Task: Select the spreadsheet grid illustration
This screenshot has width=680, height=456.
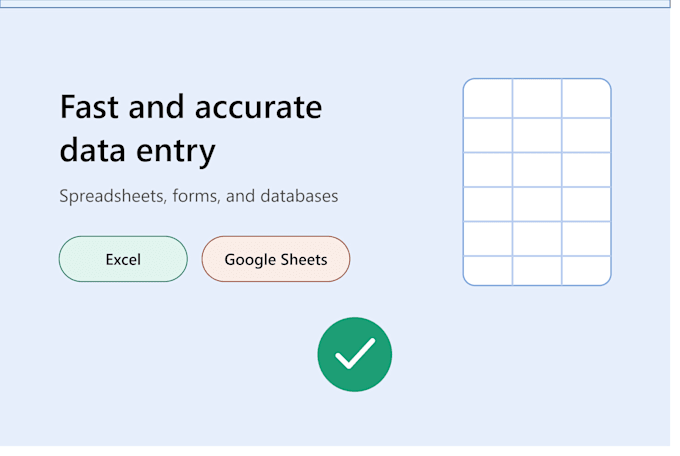Action: click(x=537, y=182)
